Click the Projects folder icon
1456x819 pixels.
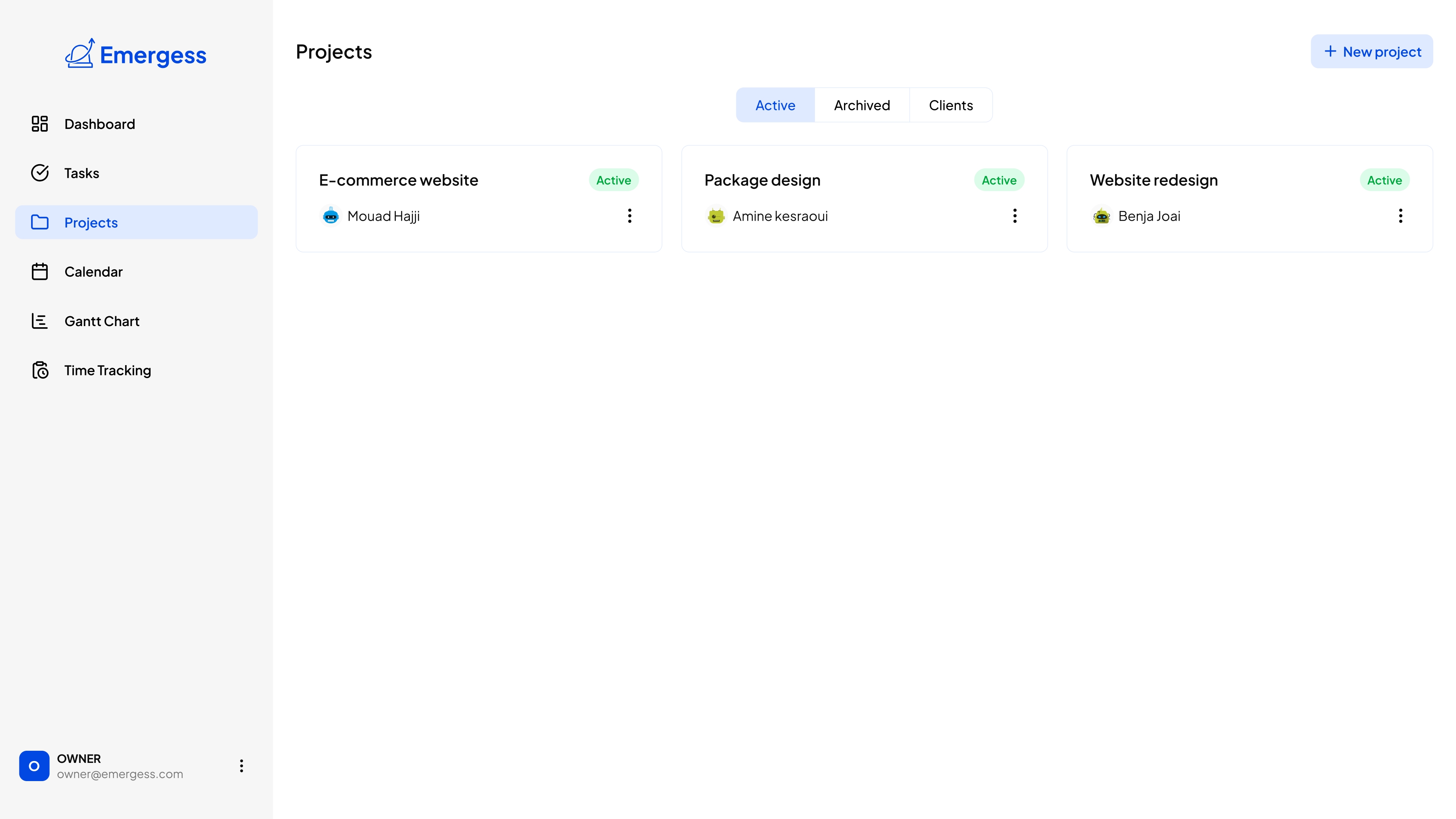pyautogui.click(x=39, y=222)
